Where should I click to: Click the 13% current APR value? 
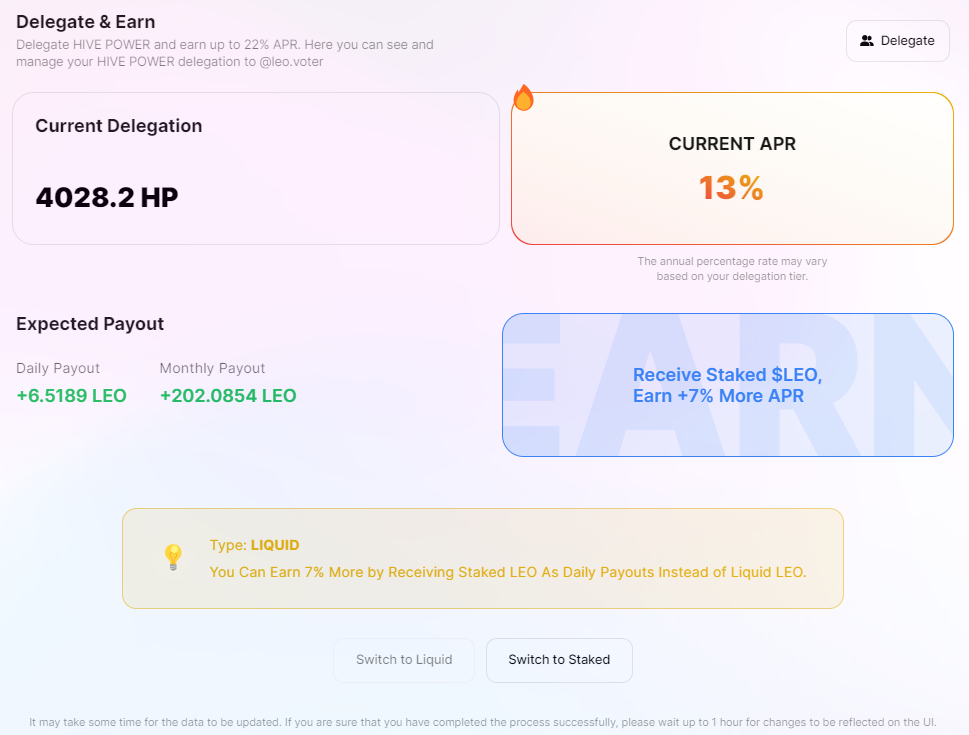[732, 188]
